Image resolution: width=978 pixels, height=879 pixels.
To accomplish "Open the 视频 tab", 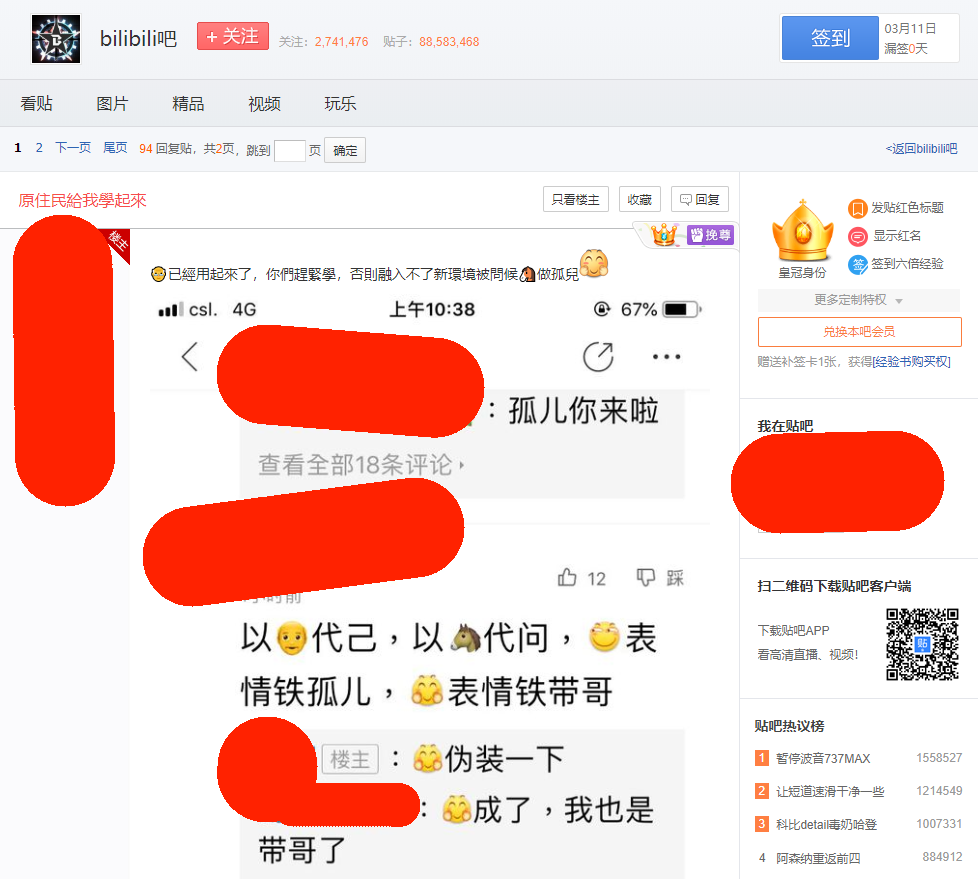I will pos(264,104).
